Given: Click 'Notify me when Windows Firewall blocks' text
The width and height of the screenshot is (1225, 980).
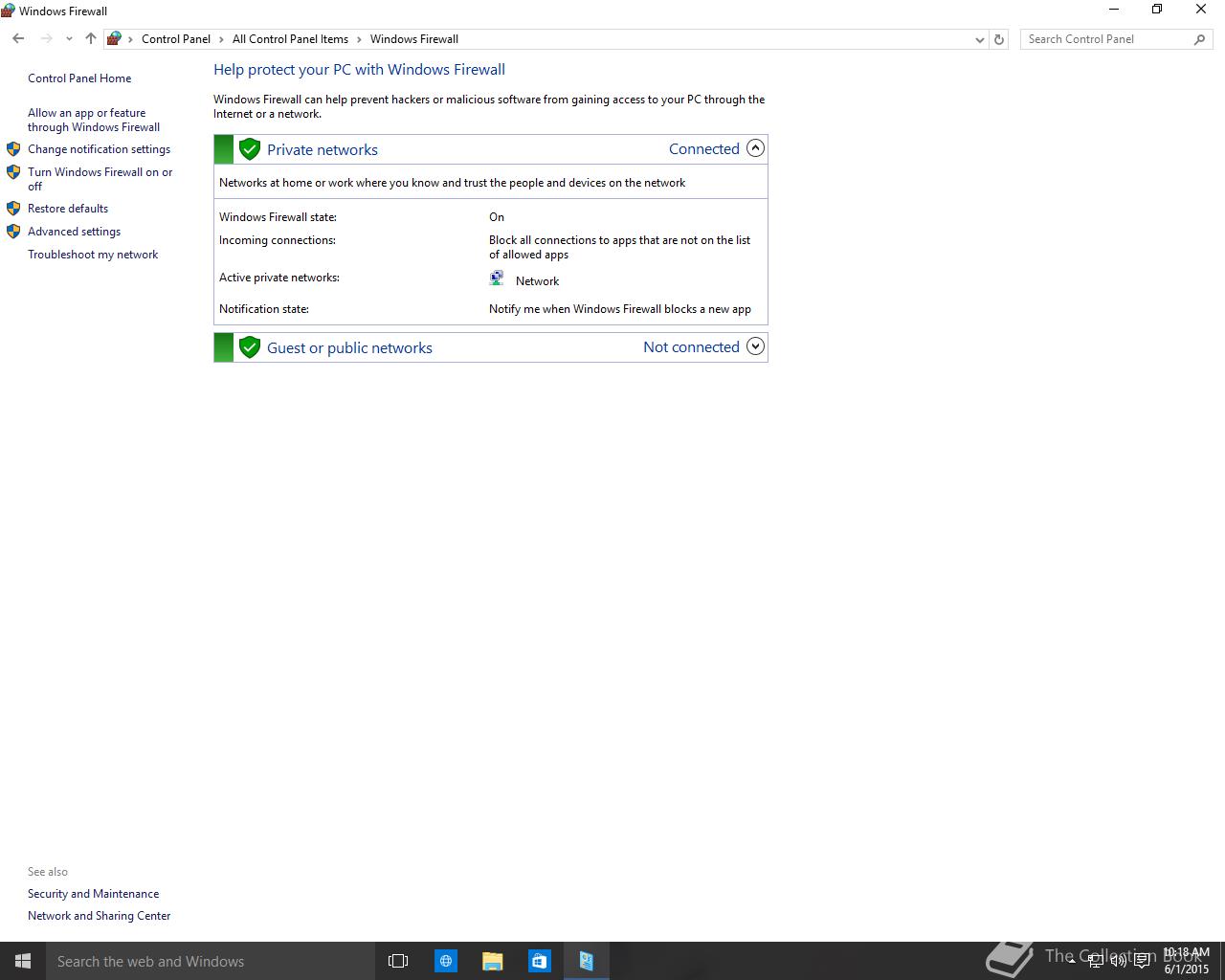Looking at the screenshot, I should tap(620, 309).
